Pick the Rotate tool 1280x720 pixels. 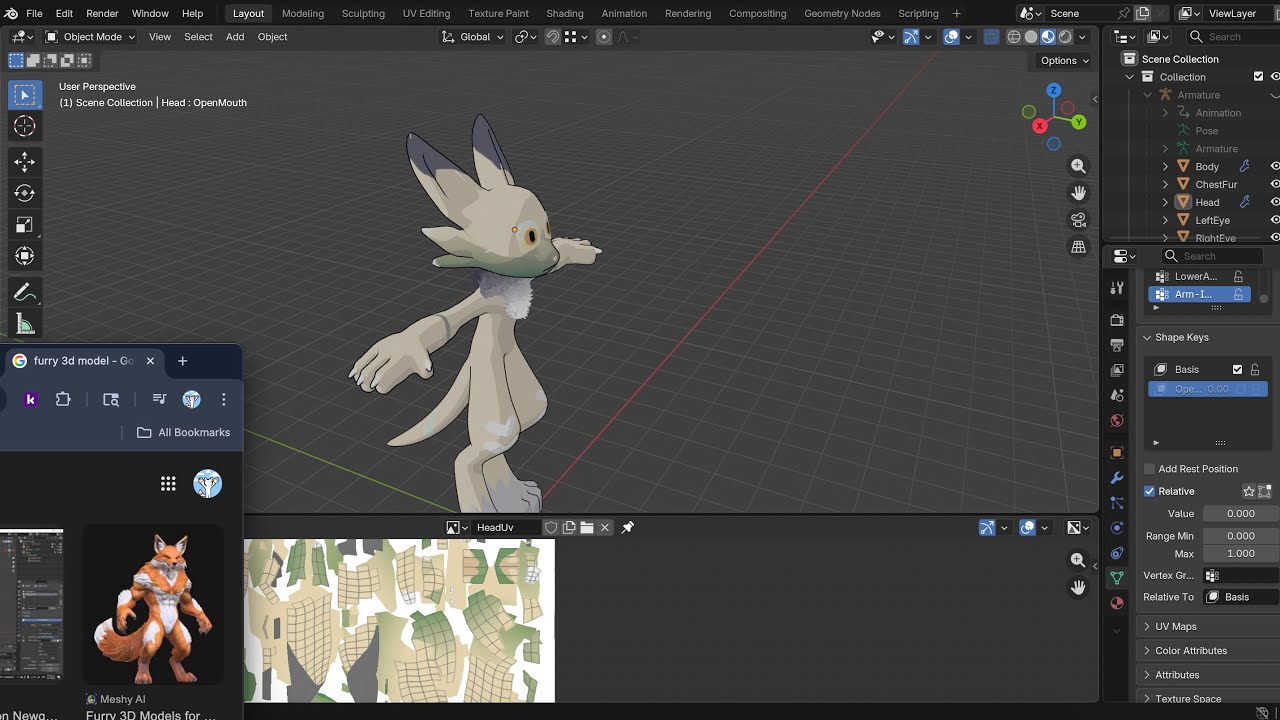point(25,193)
